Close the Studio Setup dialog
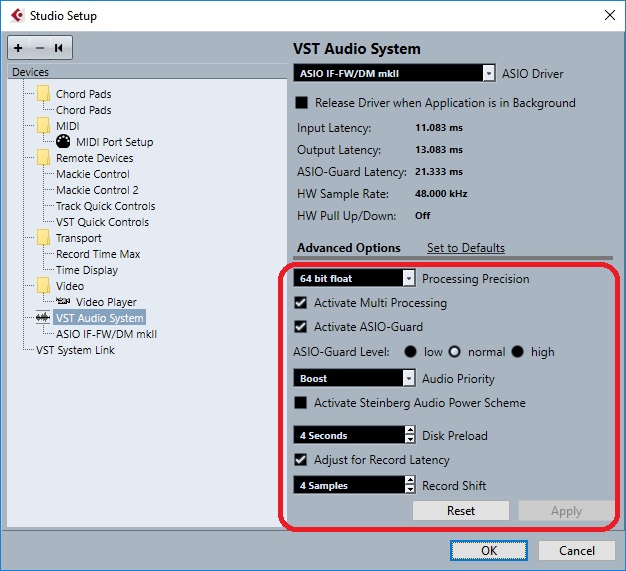Screen dimensions: 626x571 point(610,15)
